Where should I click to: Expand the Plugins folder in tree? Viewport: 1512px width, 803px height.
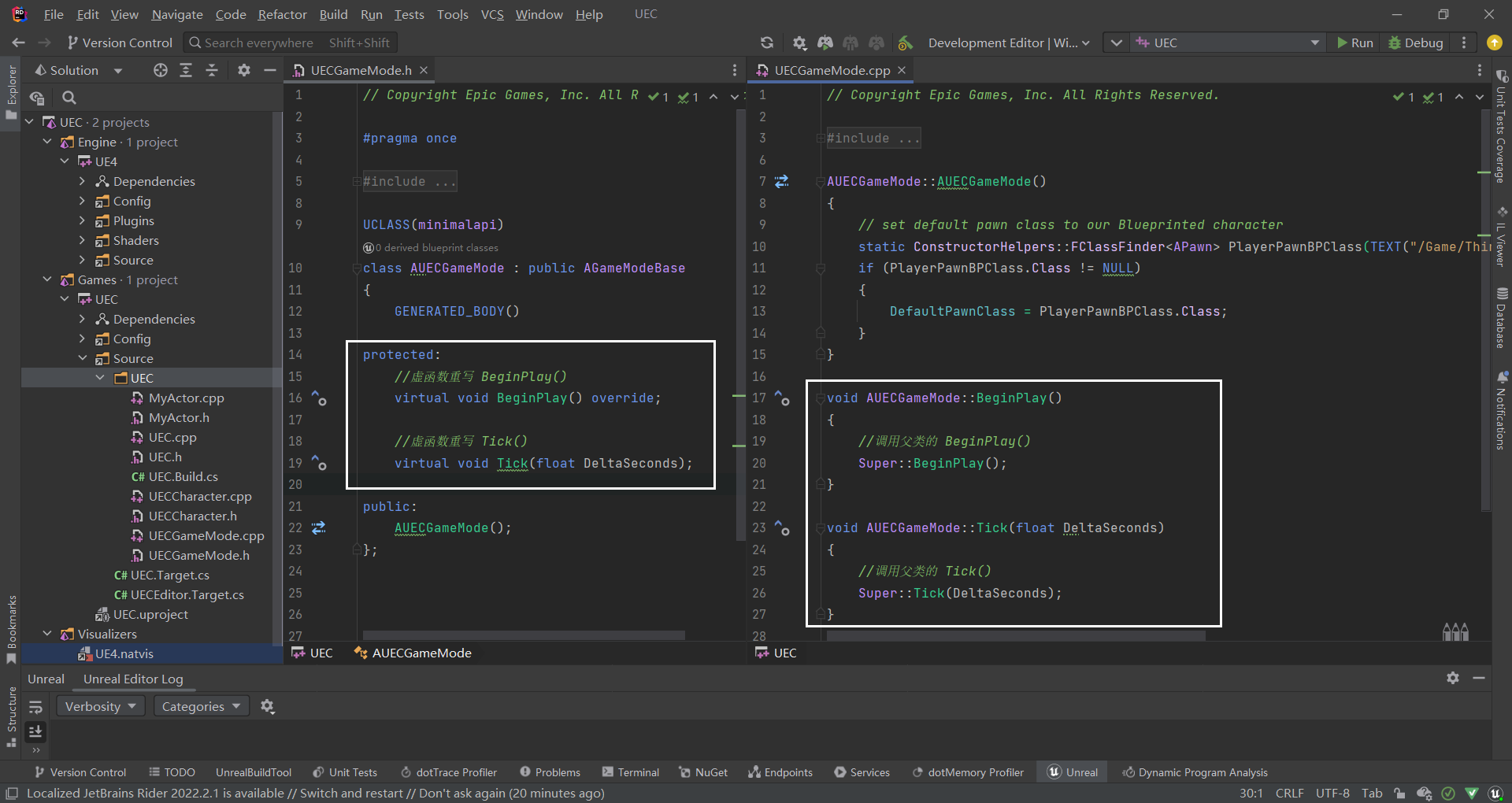tap(83, 221)
